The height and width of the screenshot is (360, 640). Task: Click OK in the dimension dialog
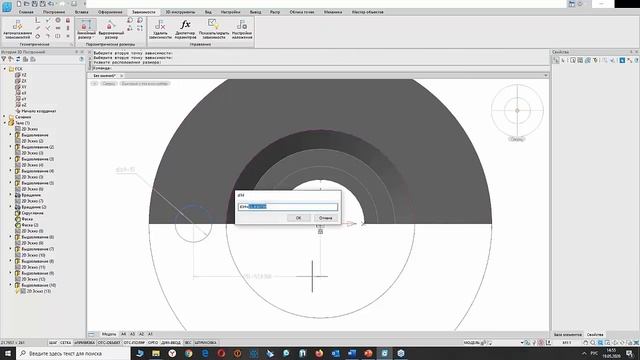pos(298,218)
